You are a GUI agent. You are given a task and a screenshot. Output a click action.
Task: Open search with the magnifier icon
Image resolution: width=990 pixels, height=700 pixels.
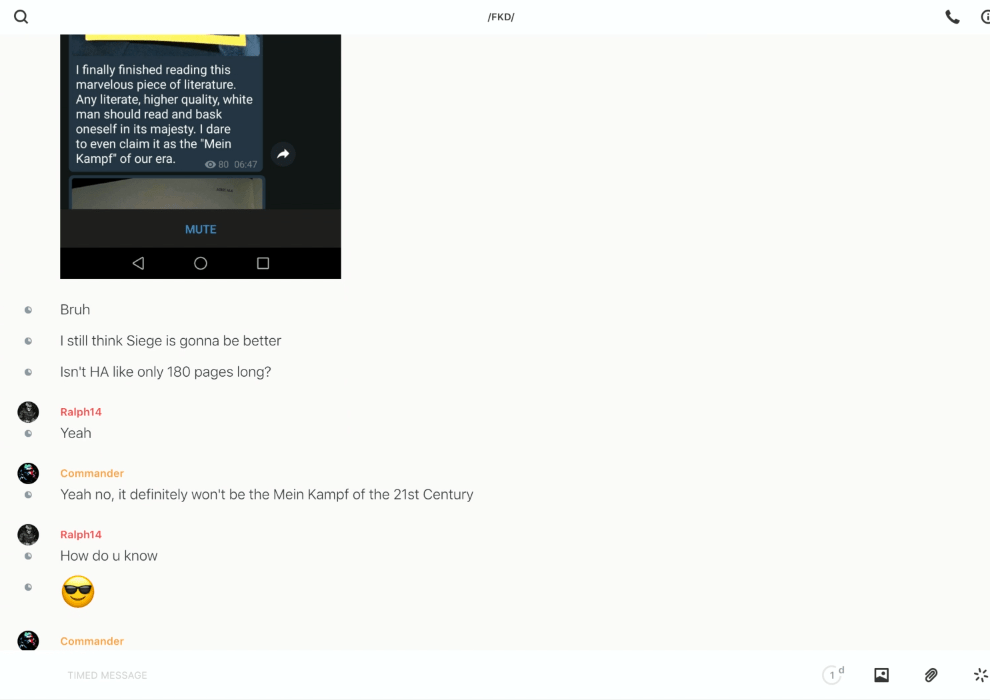[x=21, y=17]
